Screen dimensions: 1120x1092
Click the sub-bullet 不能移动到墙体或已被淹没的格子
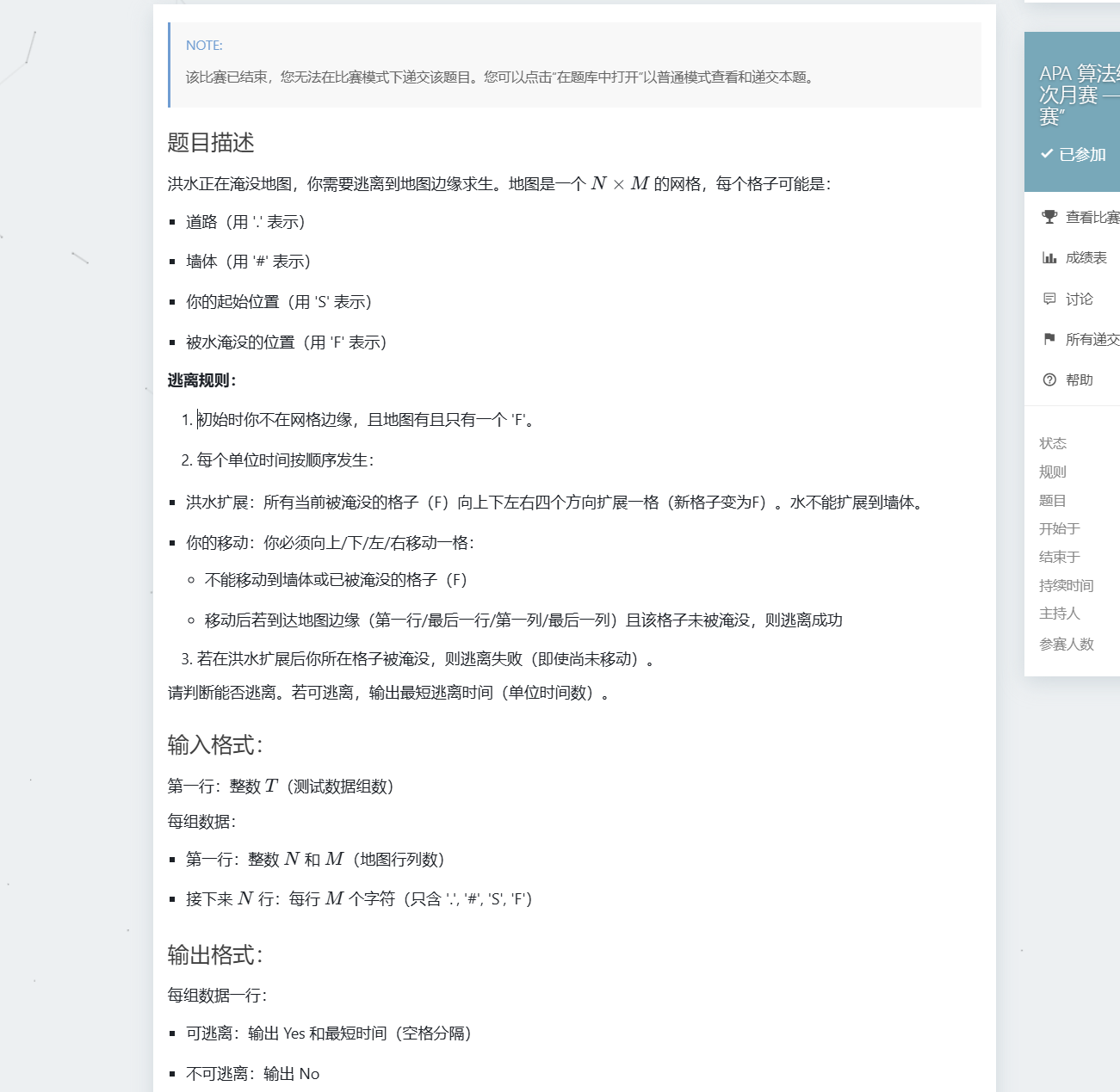coord(337,580)
